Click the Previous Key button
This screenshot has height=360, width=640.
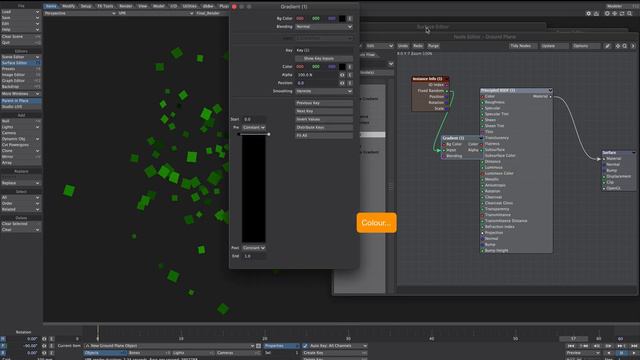tap(324, 103)
